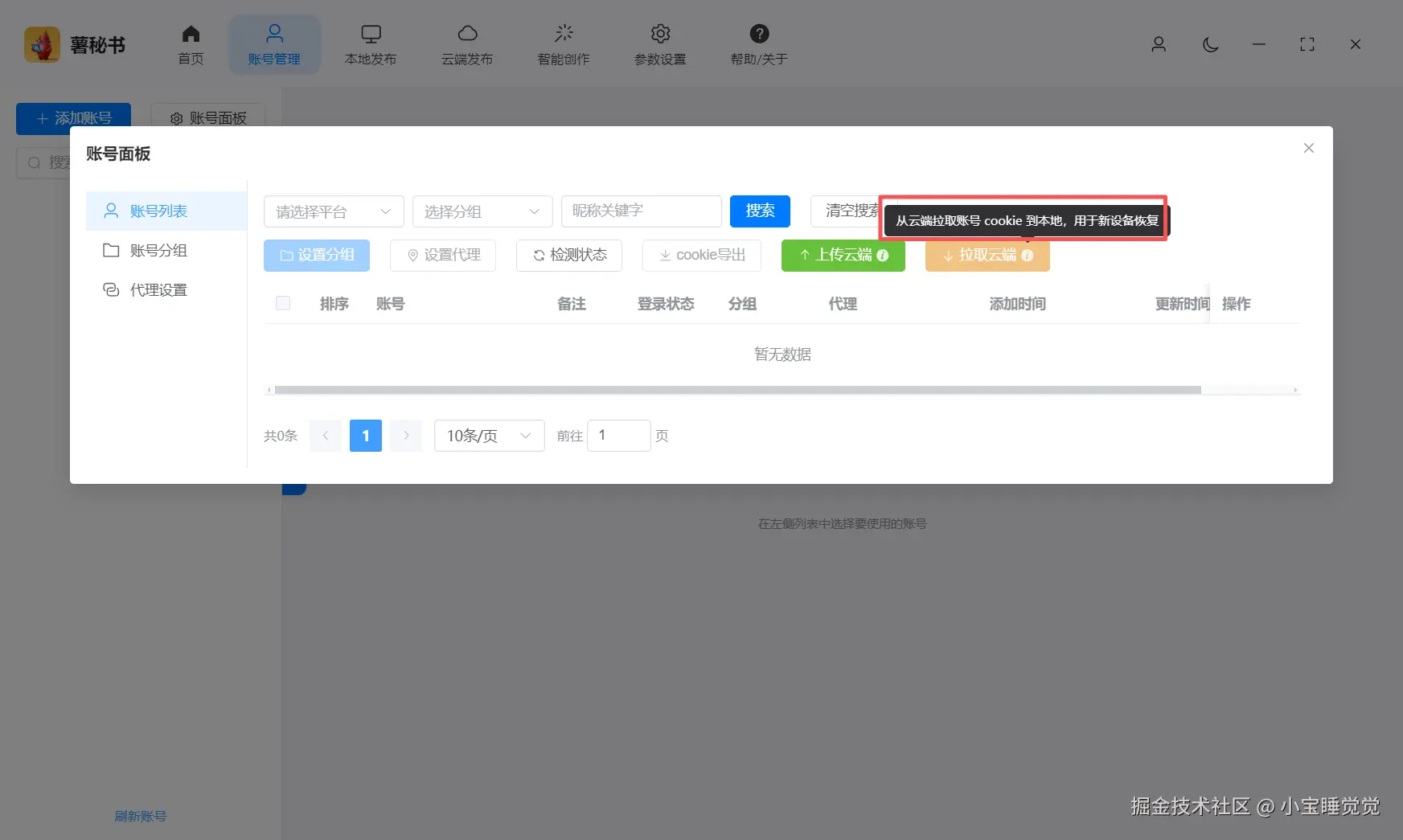
Task: Open the 云端发布 (cloud publish) panel
Action: 466,44
